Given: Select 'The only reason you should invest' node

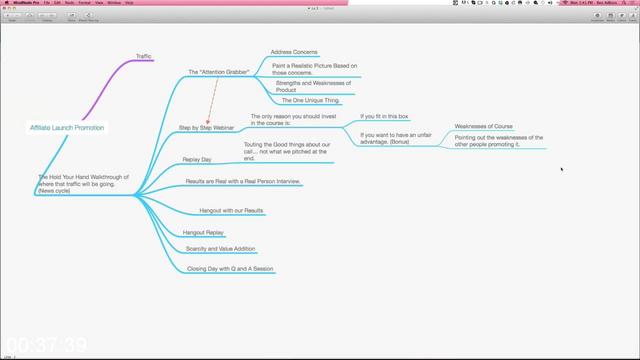Looking at the screenshot, I should click(x=293, y=120).
